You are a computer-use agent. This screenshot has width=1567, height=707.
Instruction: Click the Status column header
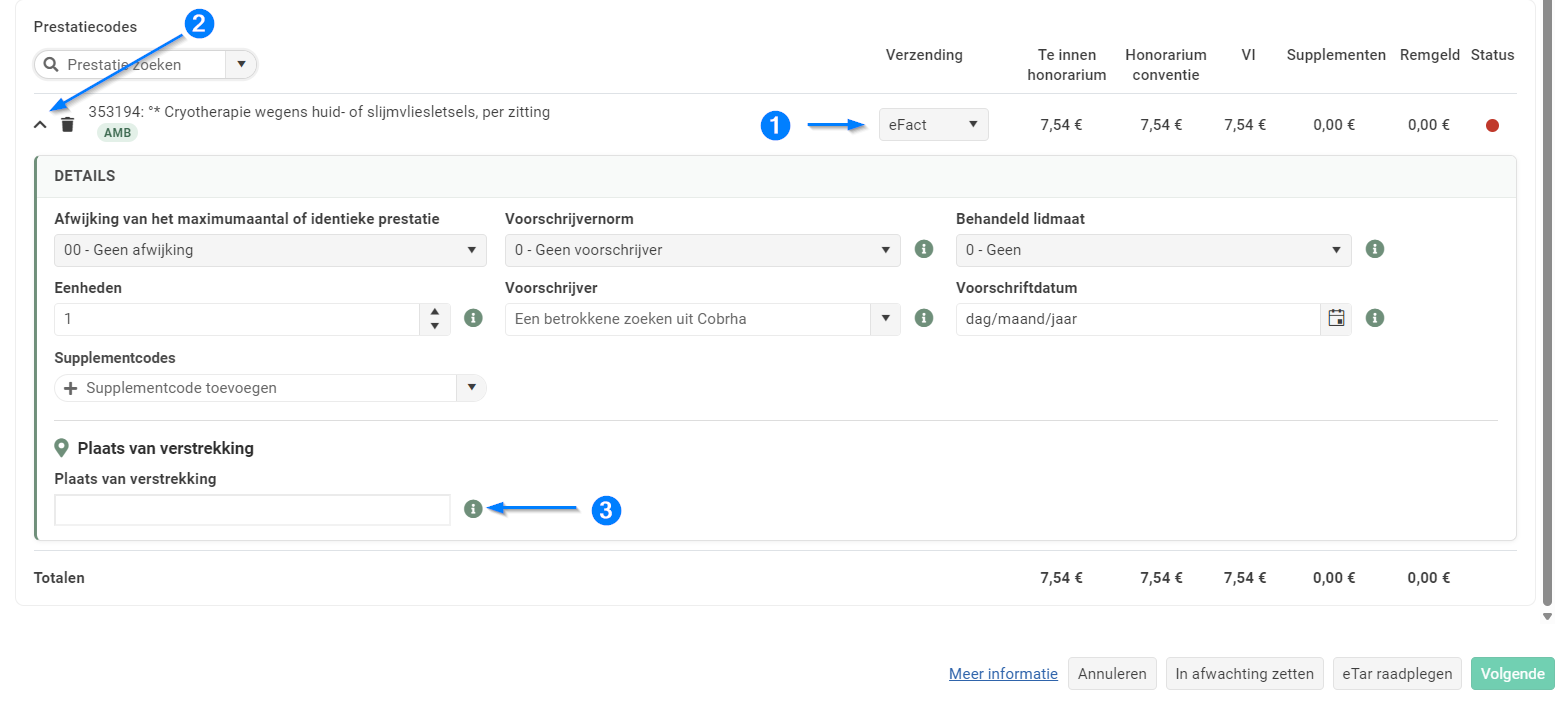pyautogui.click(x=1492, y=55)
